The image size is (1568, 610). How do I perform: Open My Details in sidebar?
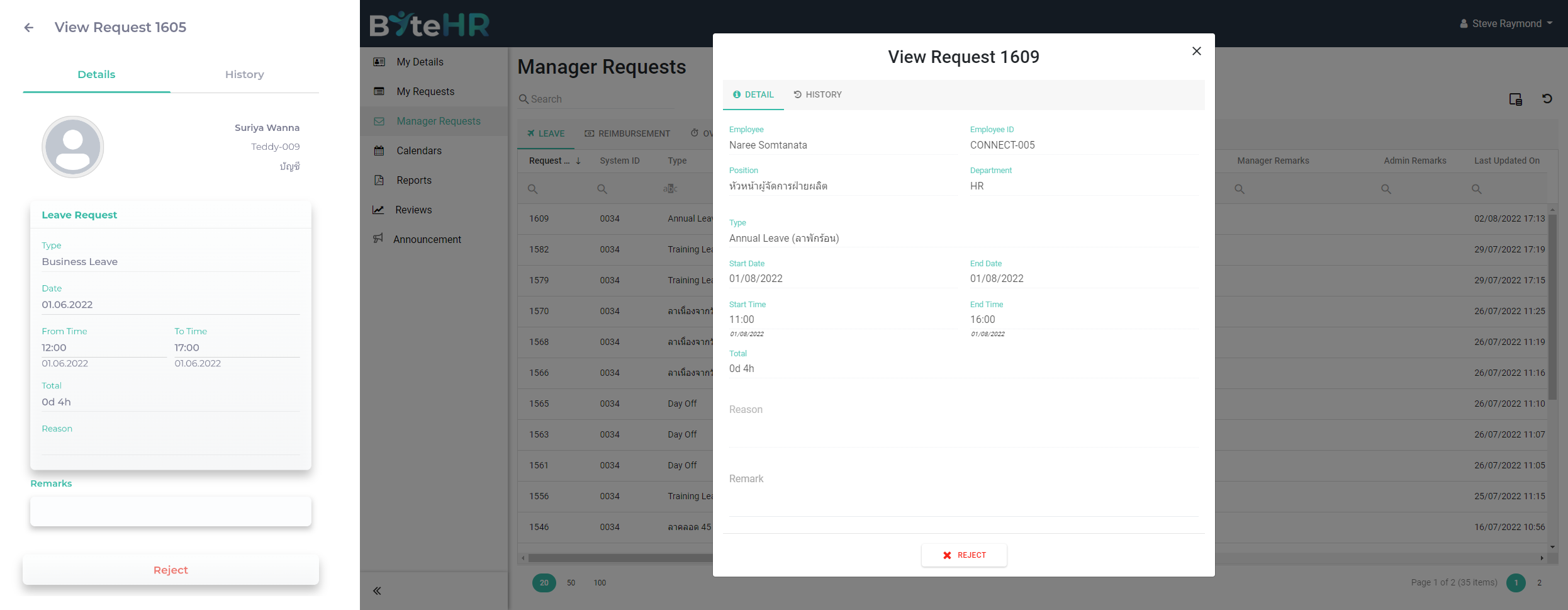tap(434, 62)
